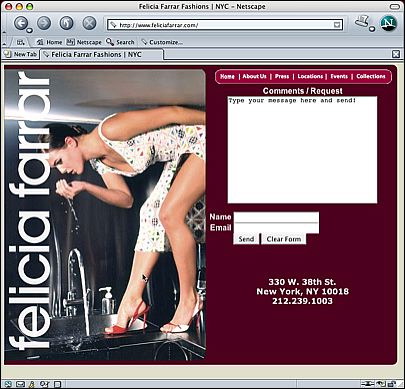Click in the Name input field
This screenshot has width=405, height=389.
pyautogui.click(x=276, y=217)
